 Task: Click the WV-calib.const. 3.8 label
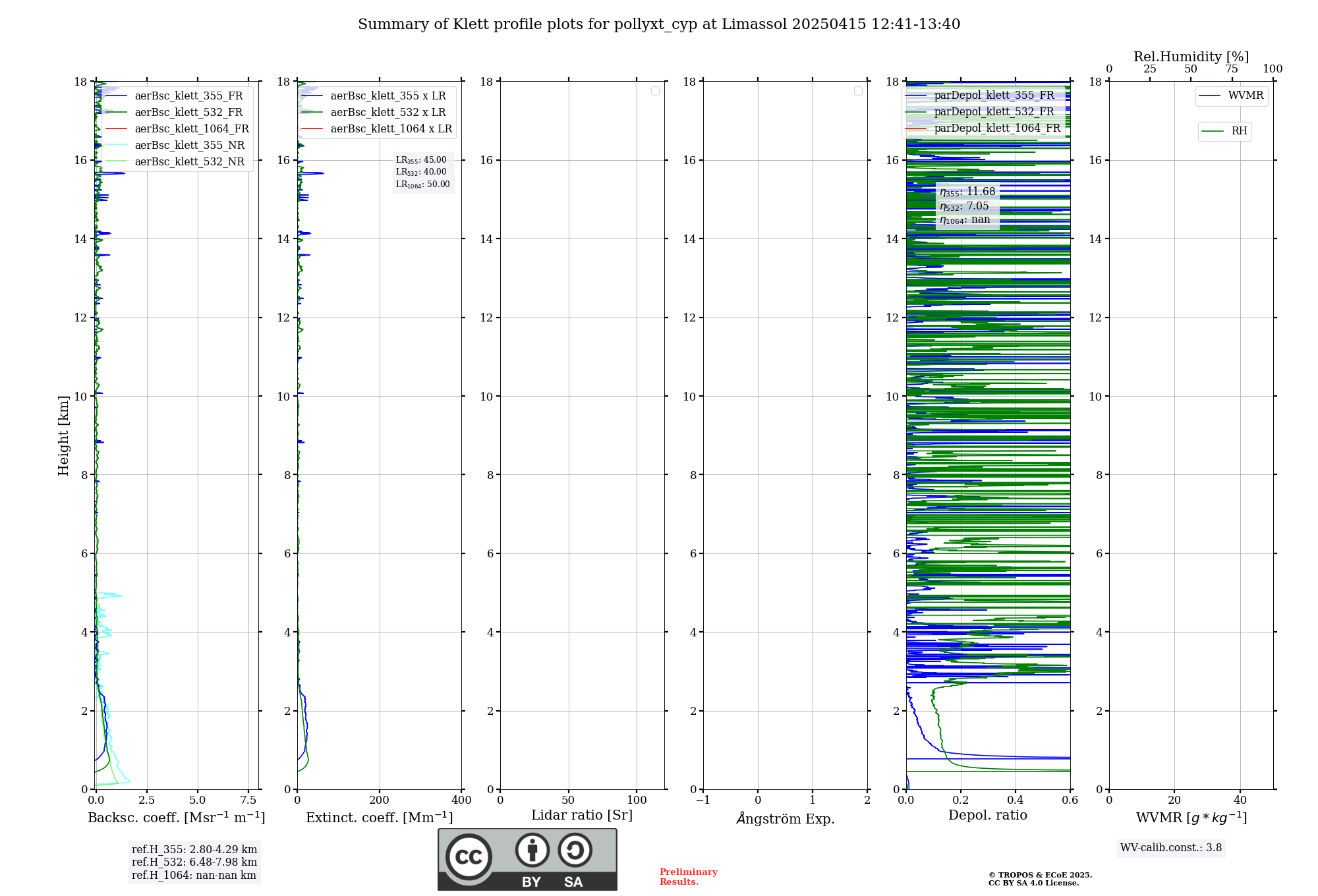1170,847
